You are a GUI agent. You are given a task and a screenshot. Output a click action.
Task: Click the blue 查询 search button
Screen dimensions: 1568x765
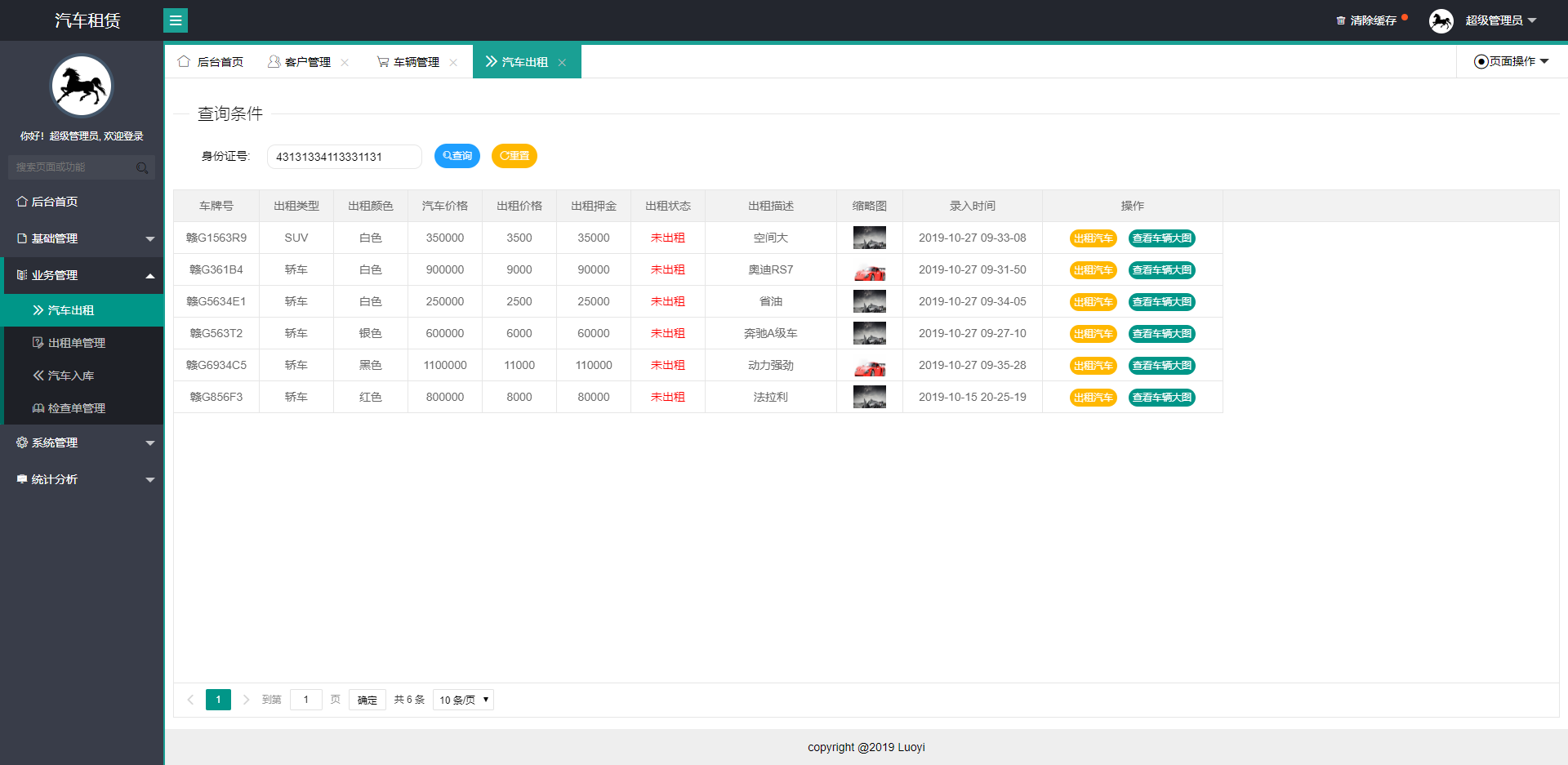457,156
